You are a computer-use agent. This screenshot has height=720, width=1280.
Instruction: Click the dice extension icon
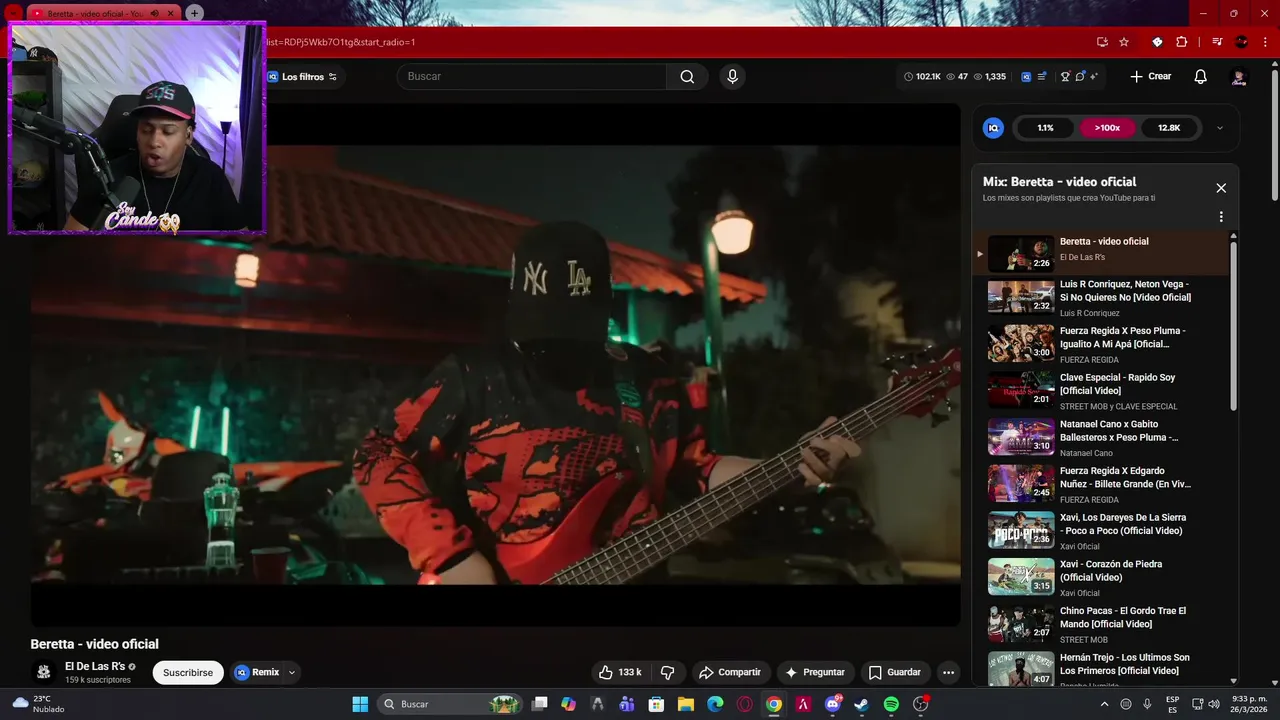[1157, 42]
